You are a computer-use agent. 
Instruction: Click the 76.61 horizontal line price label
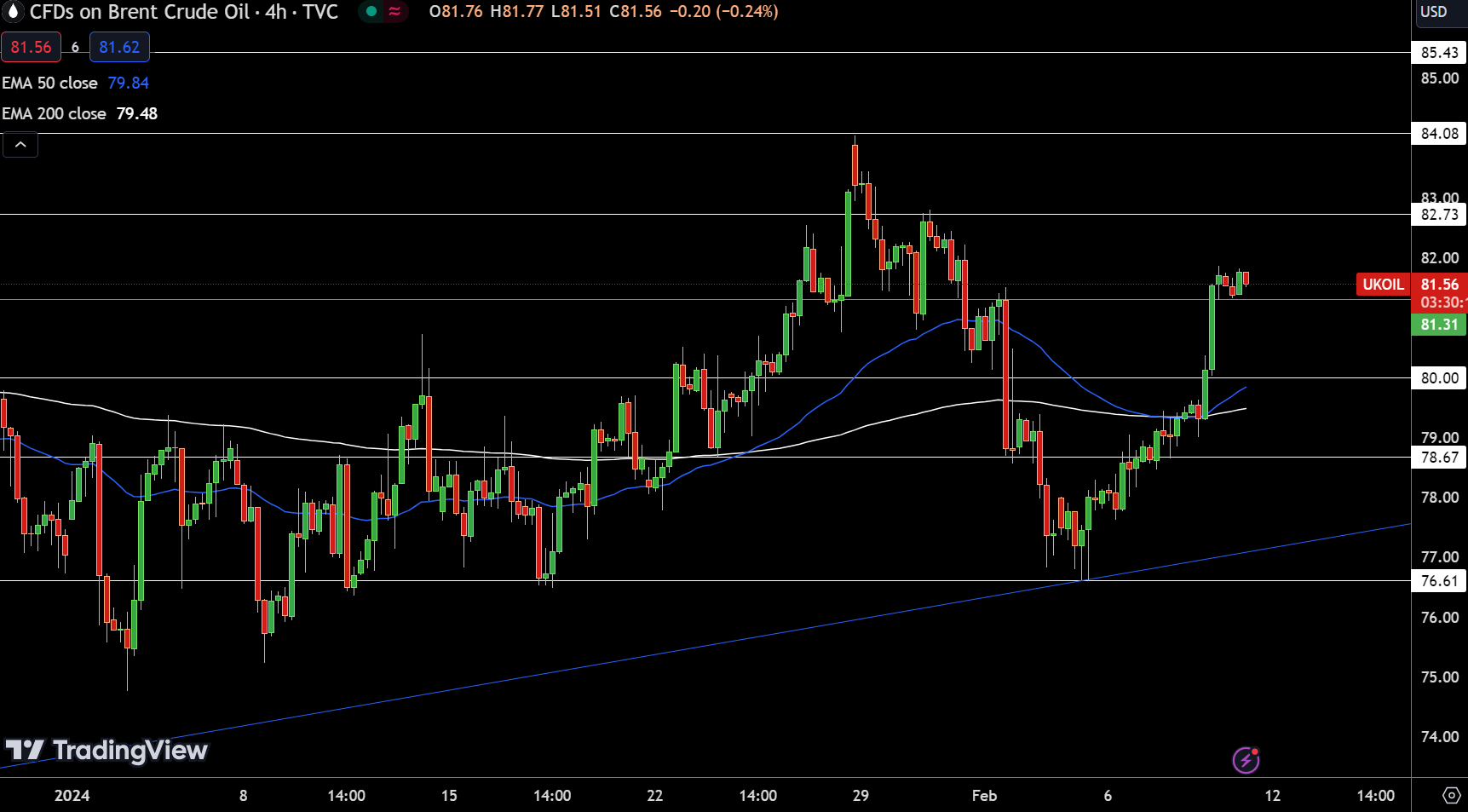(1439, 581)
